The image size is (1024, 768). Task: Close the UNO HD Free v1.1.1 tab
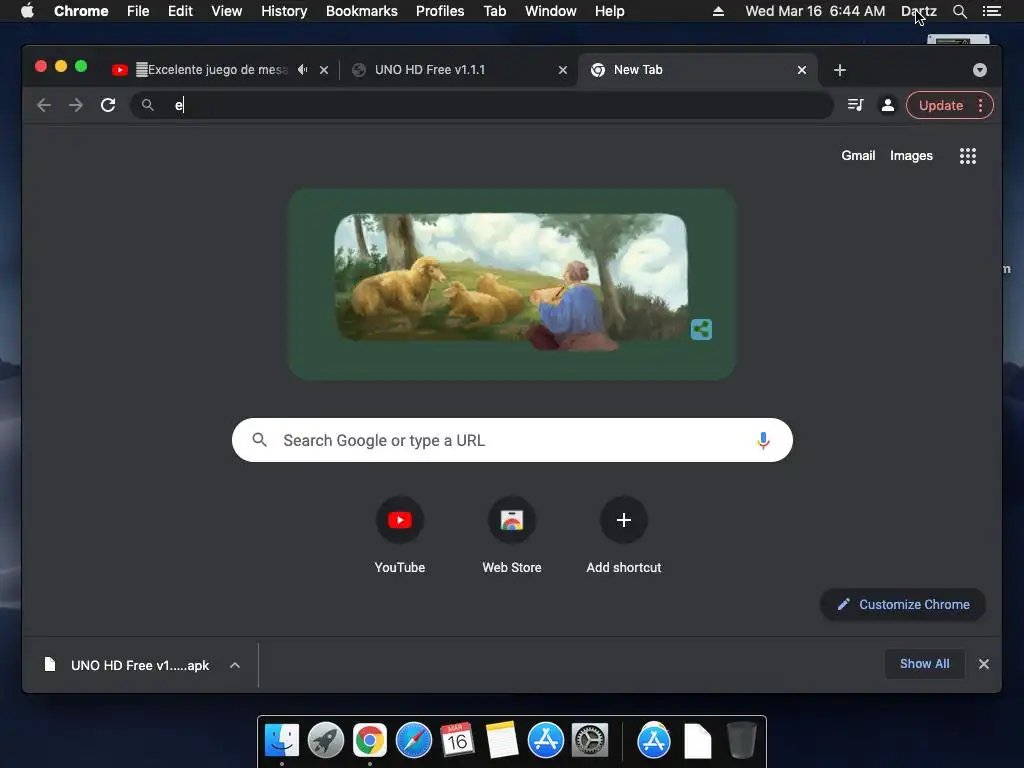(x=562, y=70)
